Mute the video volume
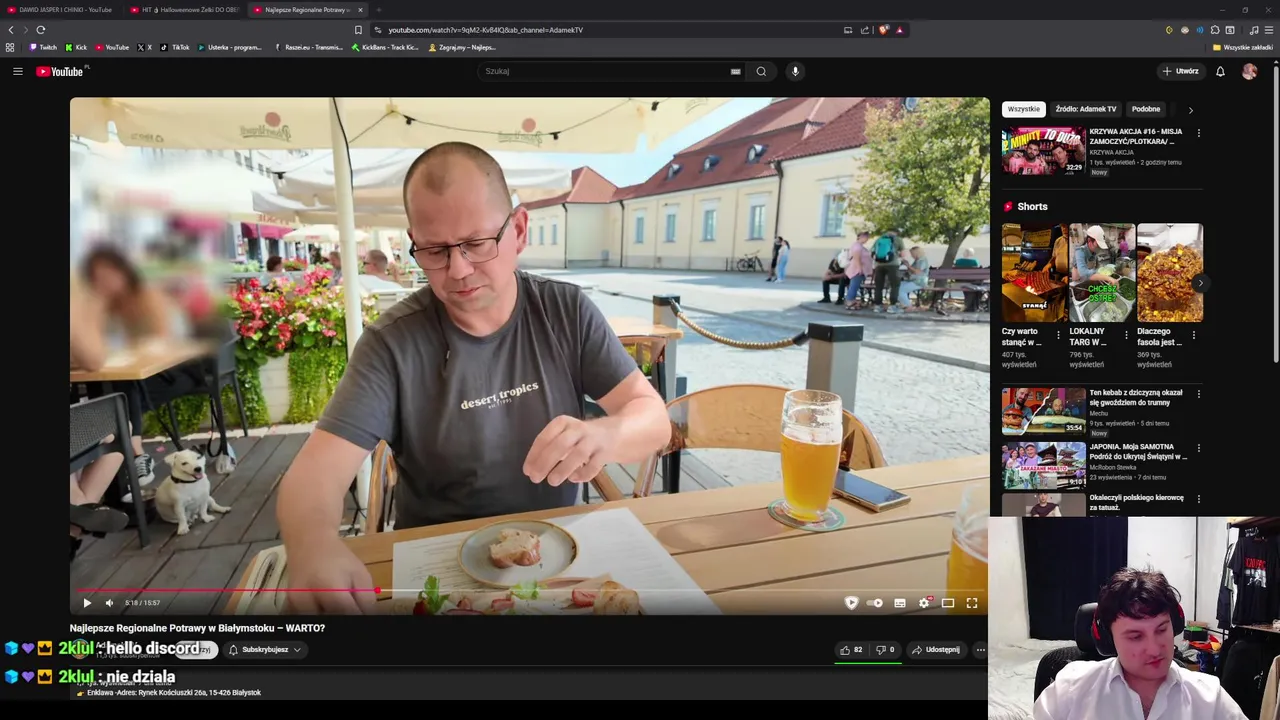1280x720 pixels. [109, 603]
